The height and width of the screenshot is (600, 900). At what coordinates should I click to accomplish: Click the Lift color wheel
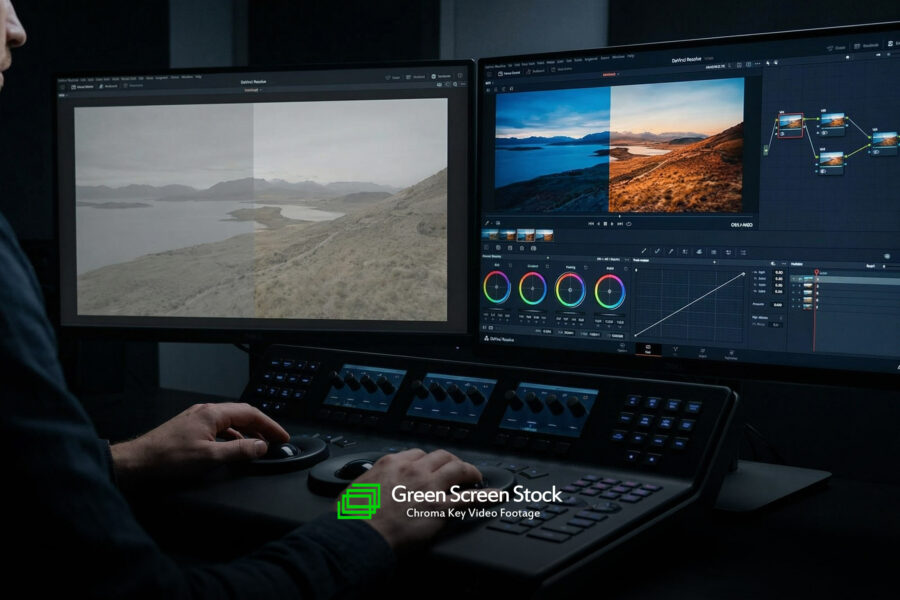tap(496, 288)
